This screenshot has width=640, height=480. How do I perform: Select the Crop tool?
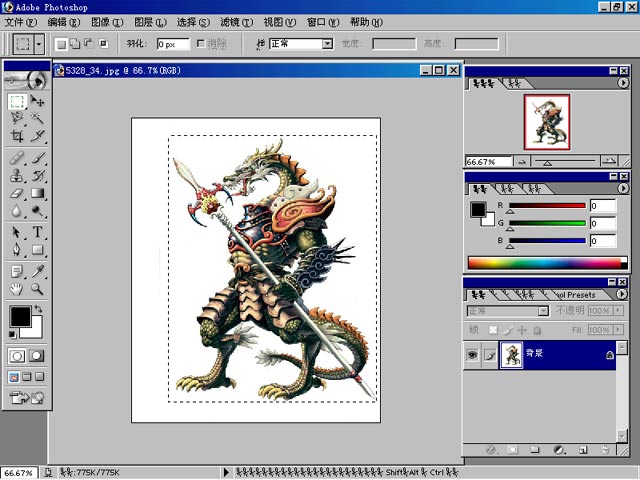click(17, 136)
